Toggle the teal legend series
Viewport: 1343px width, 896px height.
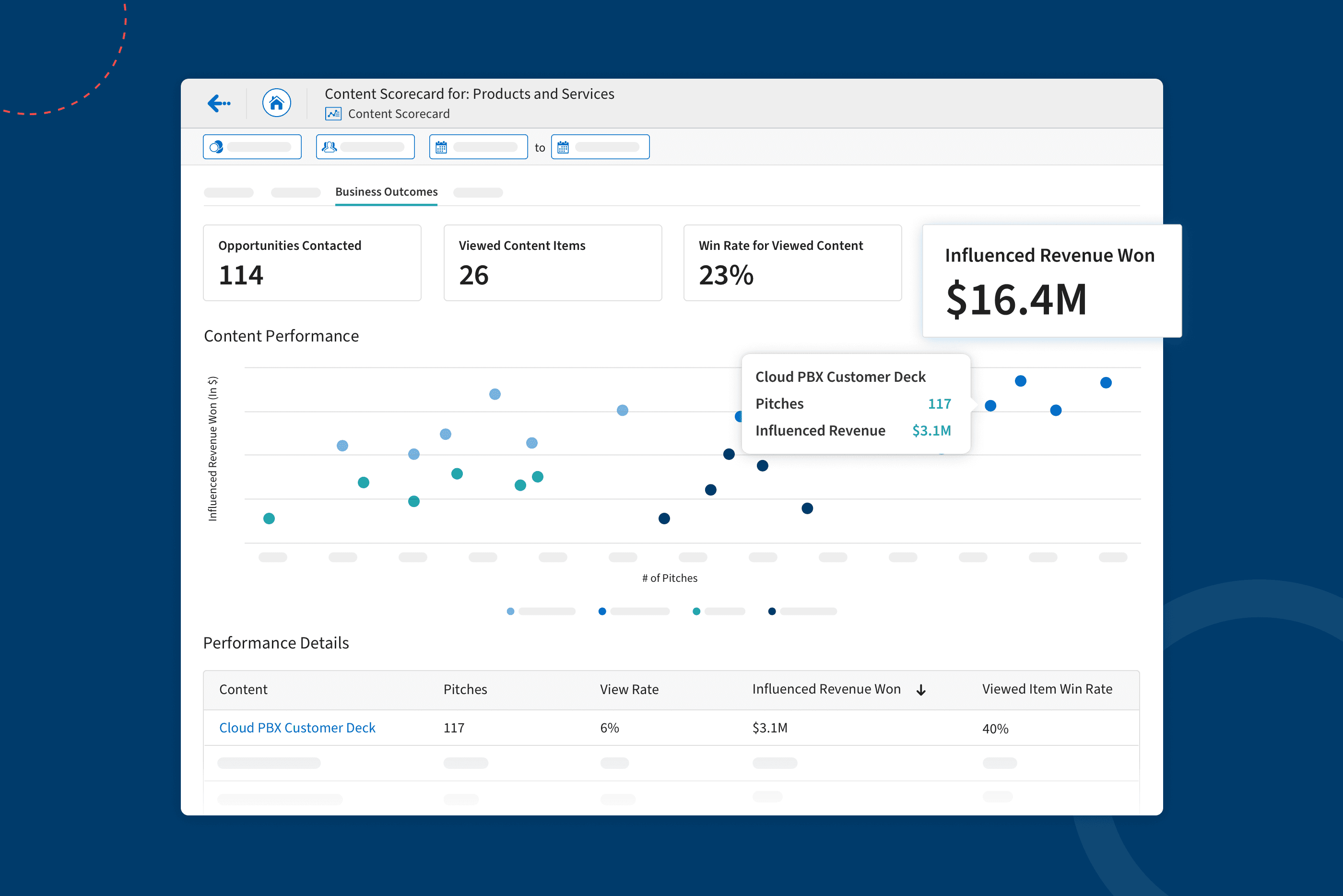pos(718,612)
